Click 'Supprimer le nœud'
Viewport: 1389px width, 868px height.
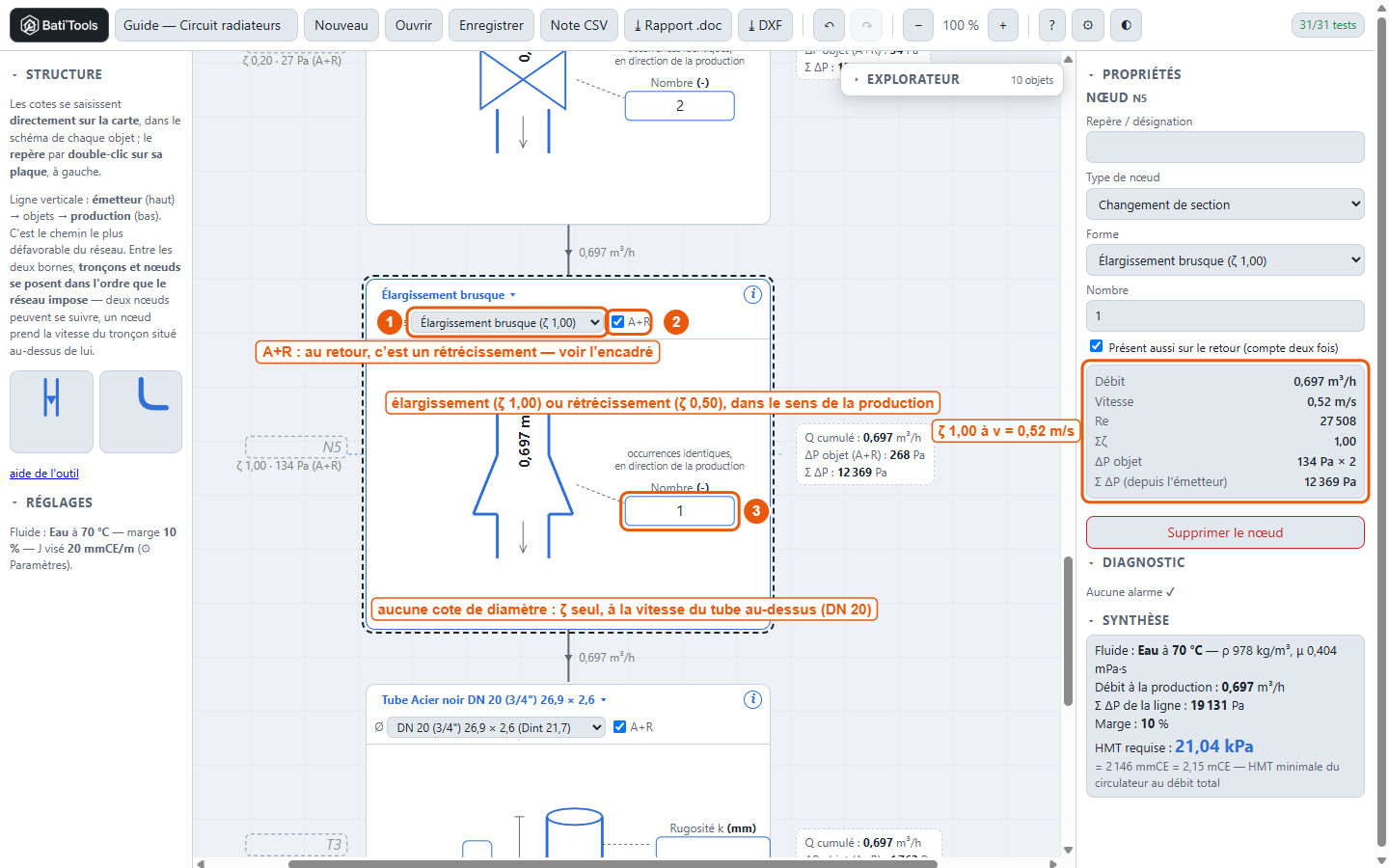[x=1225, y=532]
